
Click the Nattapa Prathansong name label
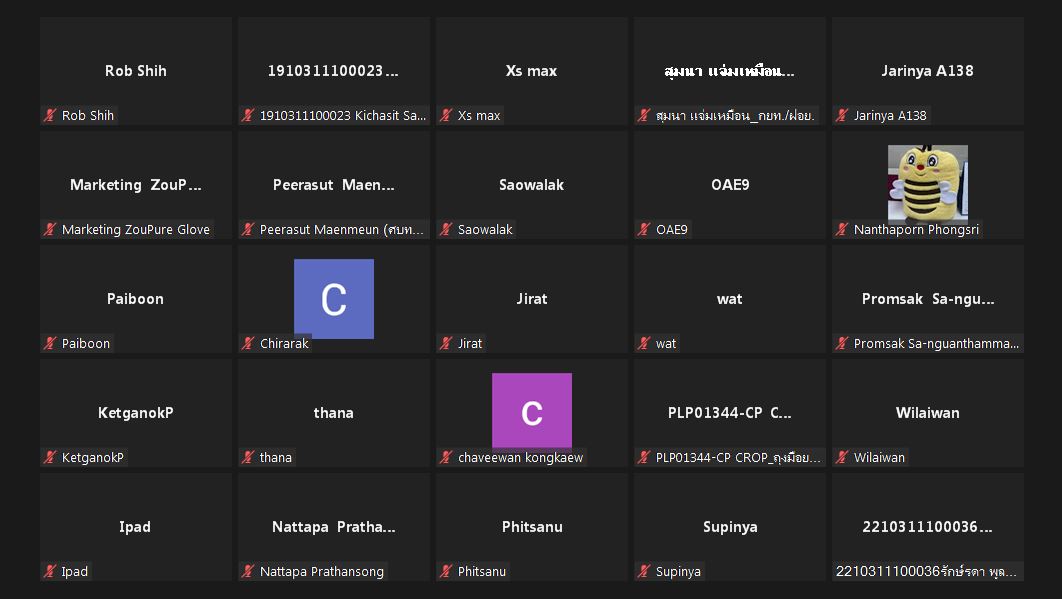pos(322,571)
